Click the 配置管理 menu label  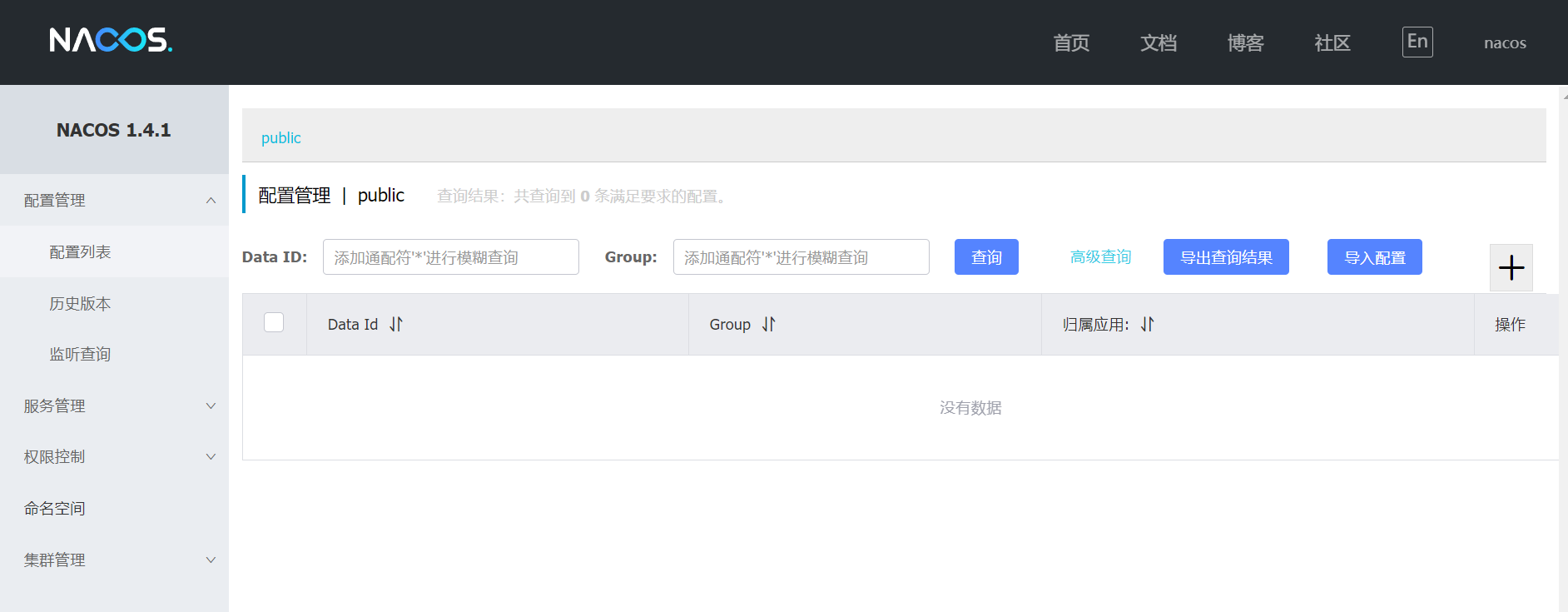pos(55,200)
